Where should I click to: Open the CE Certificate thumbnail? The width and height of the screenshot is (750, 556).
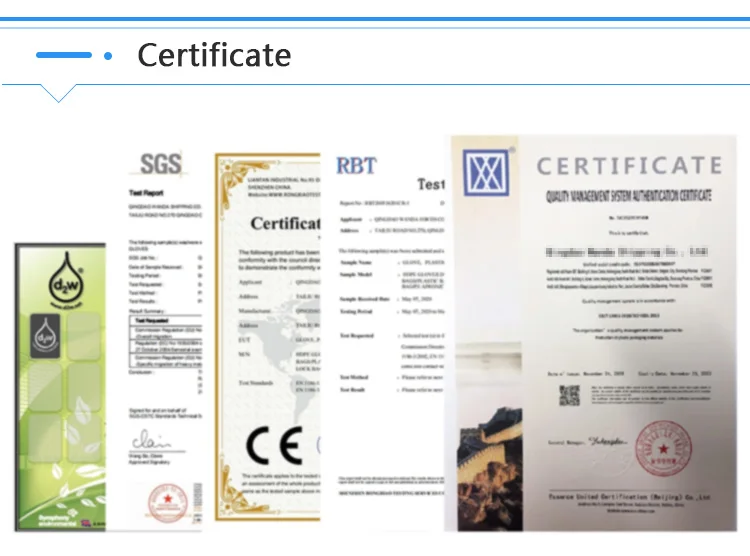click(267, 337)
